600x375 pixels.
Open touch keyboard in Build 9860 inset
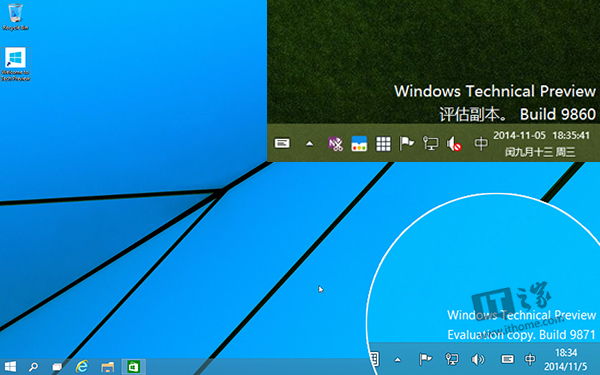(282, 143)
